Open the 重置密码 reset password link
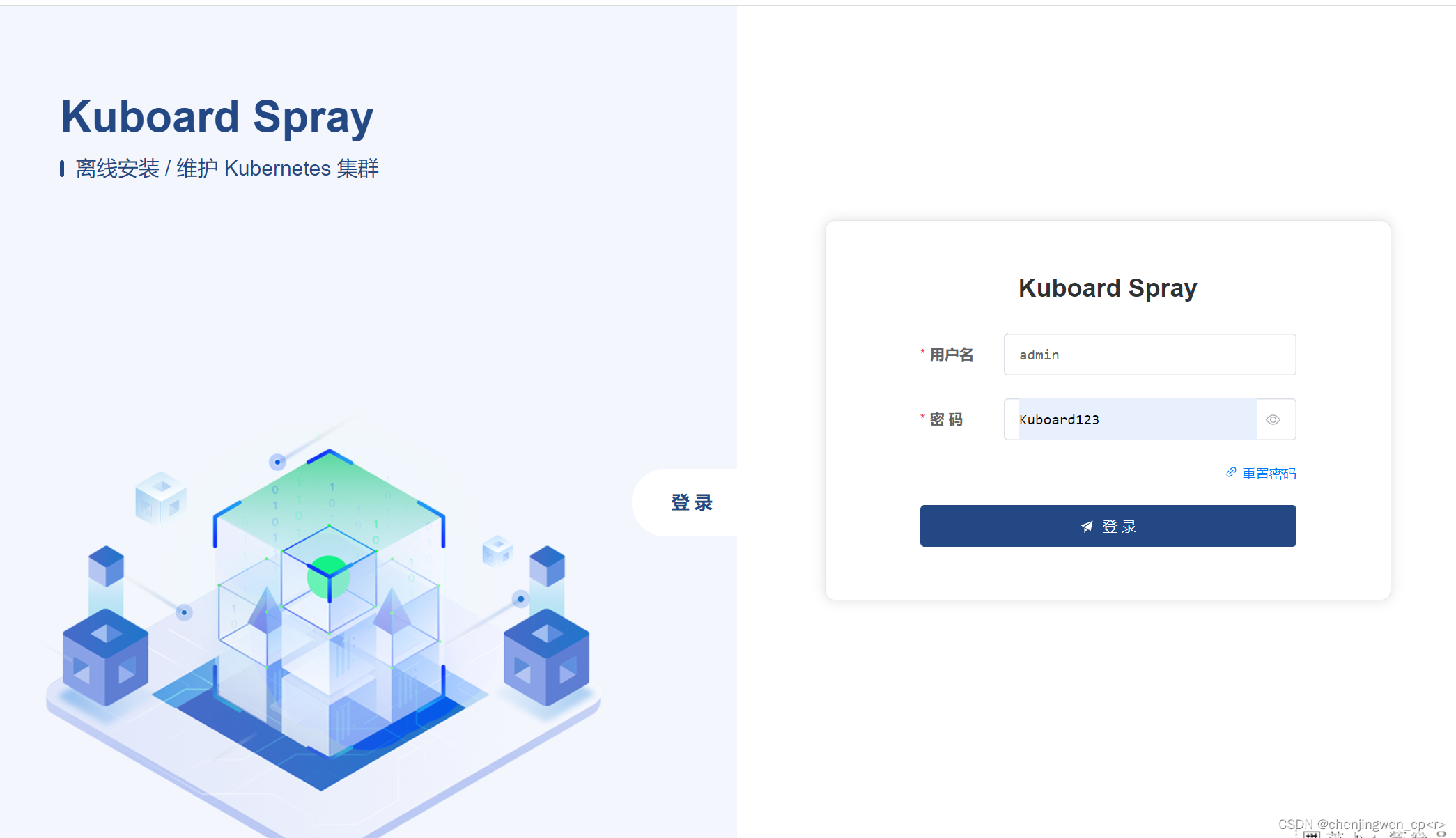This screenshot has height=838, width=1456. (x=1269, y=474)
